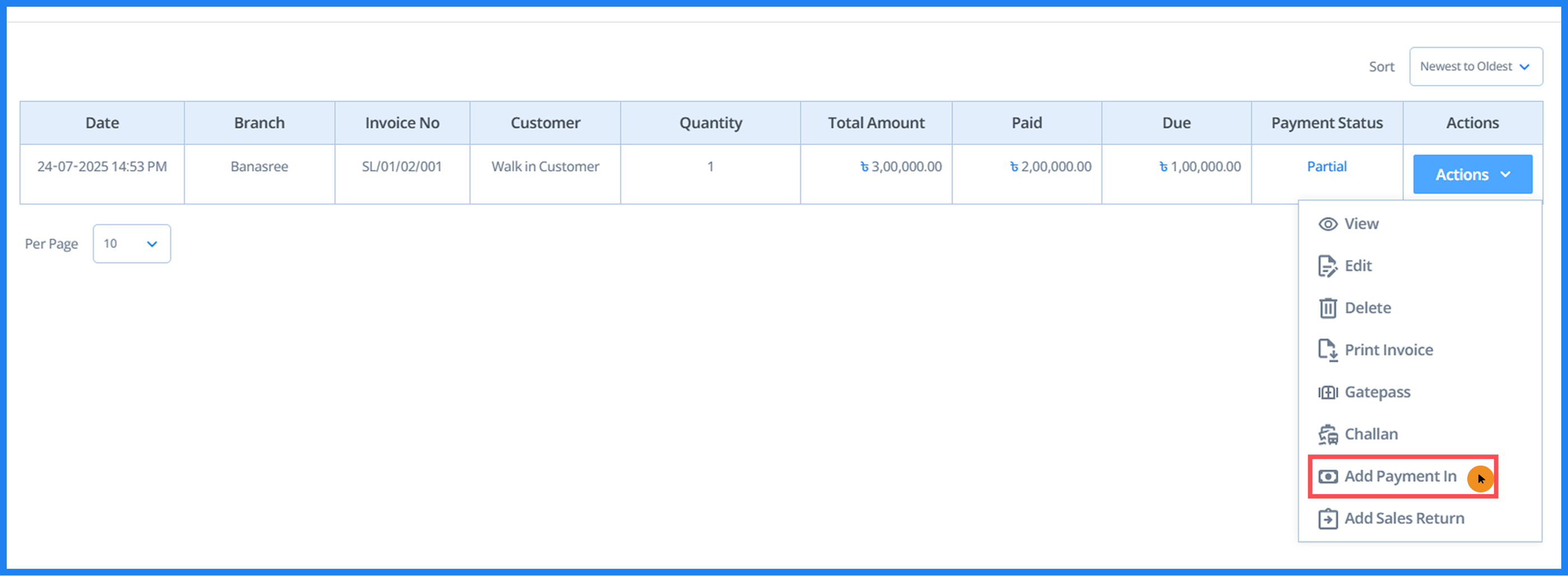Open the Partial payment status link
Image resolution: width=1568 pixels, height=576 pixels.
(1327, 166)
